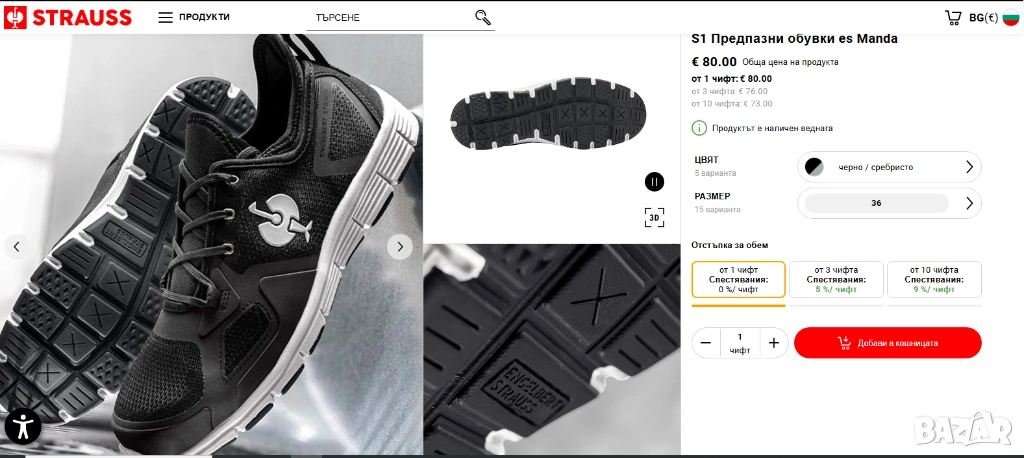Viewport: 1024px width, 458px height.
Task: Show the next product image
Action: point(399,247)
